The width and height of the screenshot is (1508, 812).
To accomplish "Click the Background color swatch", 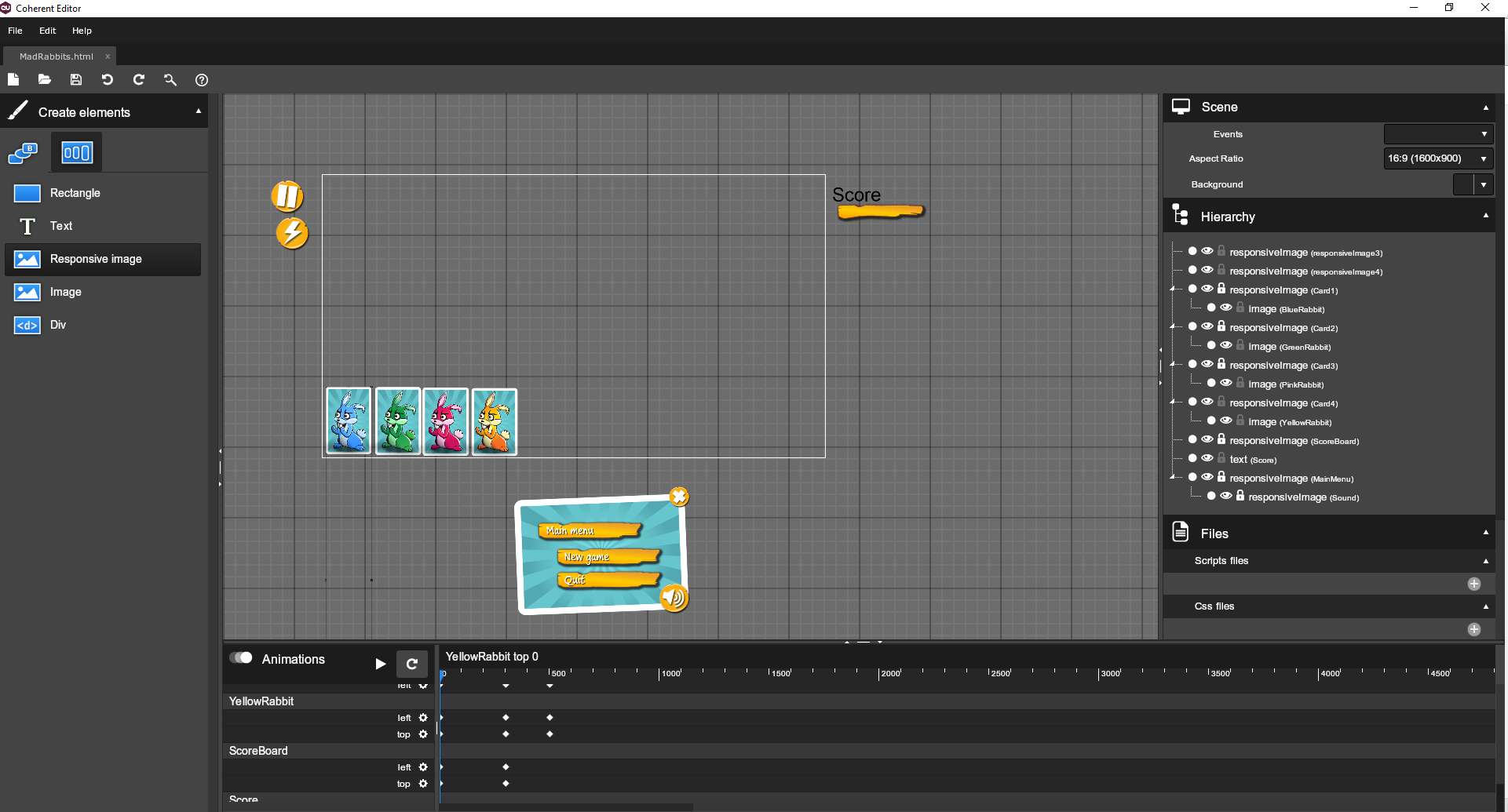I will click(1463, 184).
